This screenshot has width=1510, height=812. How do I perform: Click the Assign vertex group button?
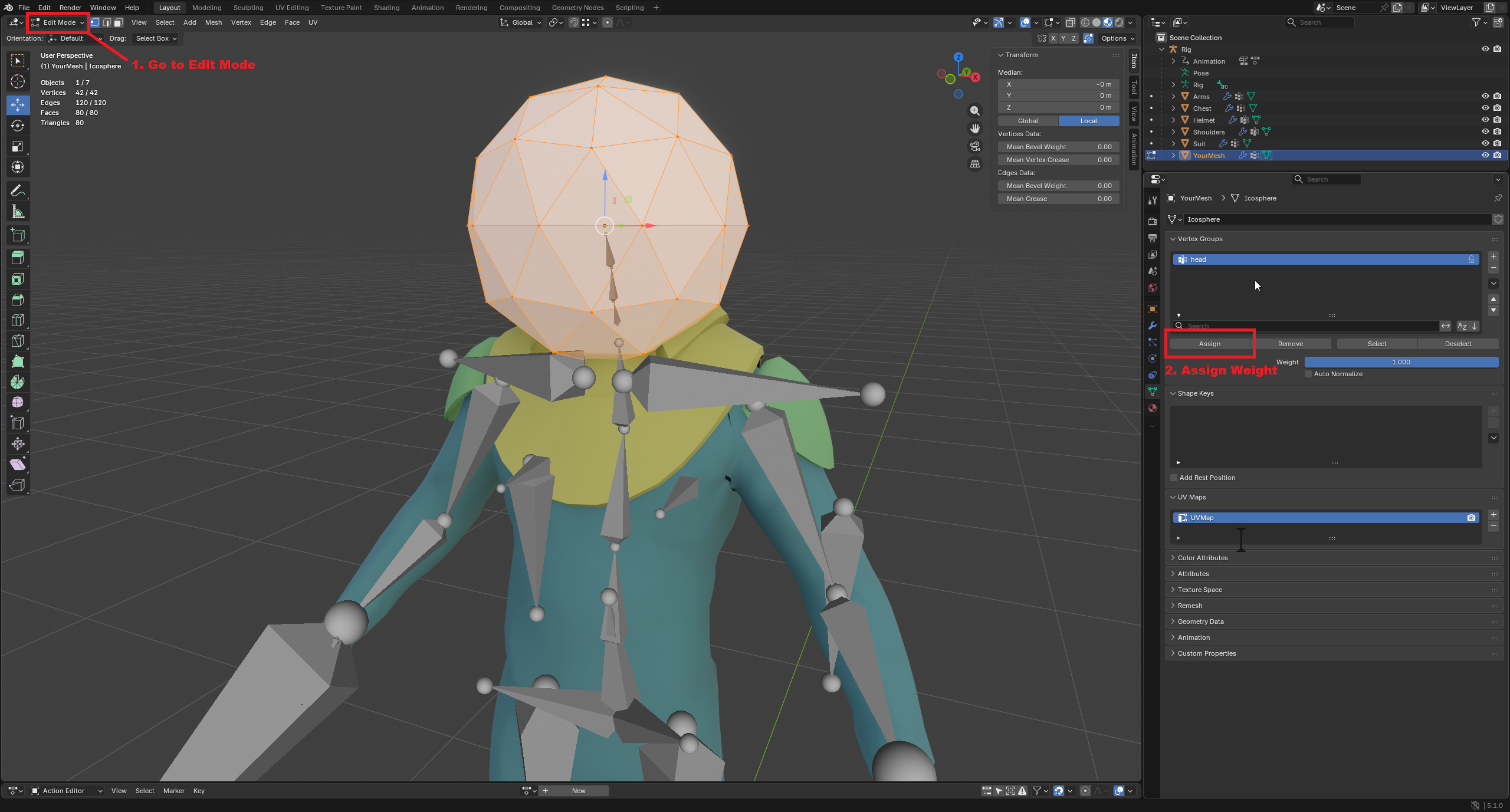[x=1209, y=344]
